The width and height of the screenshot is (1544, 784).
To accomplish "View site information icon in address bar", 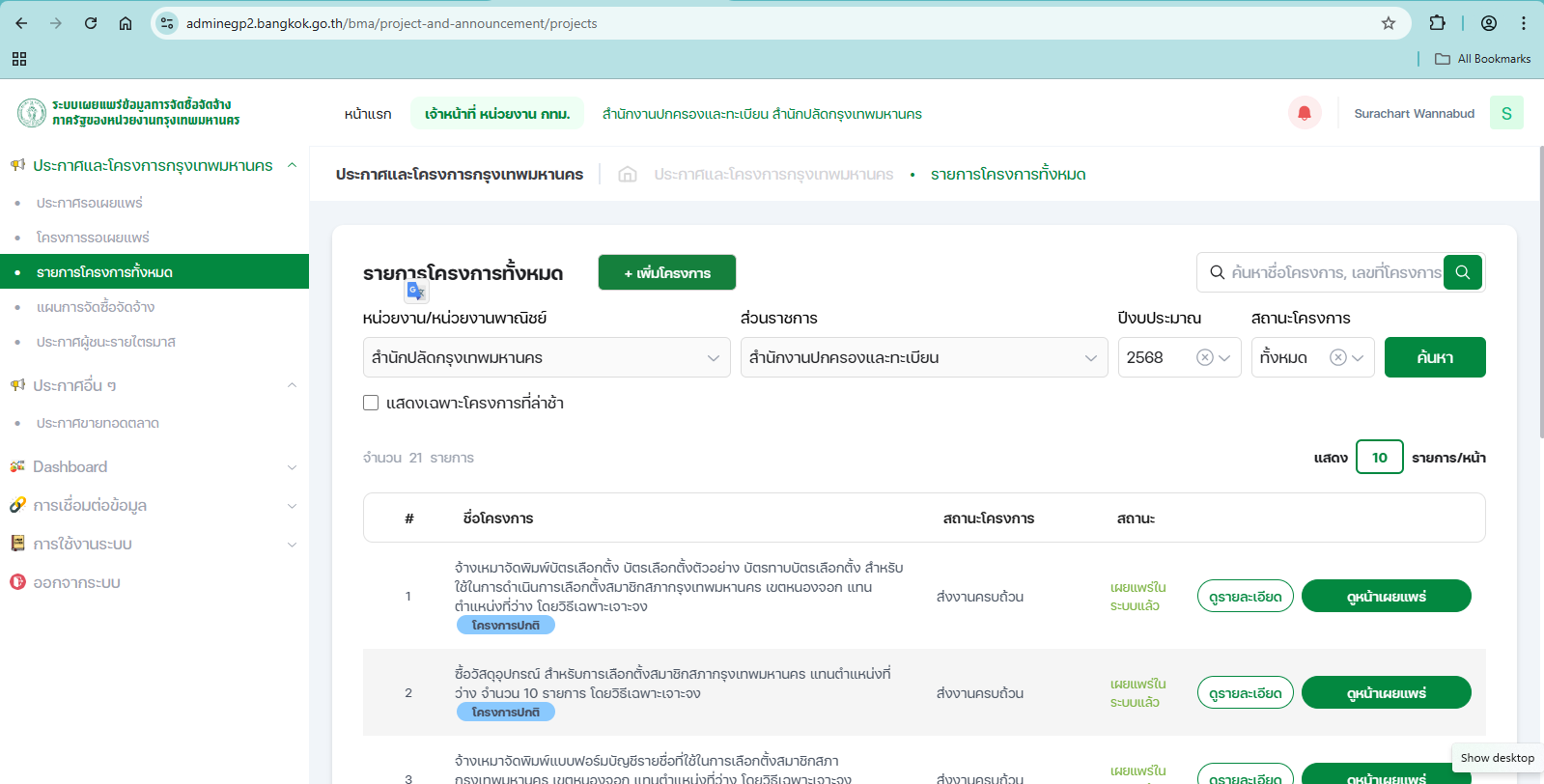I will tap(167, 23).
